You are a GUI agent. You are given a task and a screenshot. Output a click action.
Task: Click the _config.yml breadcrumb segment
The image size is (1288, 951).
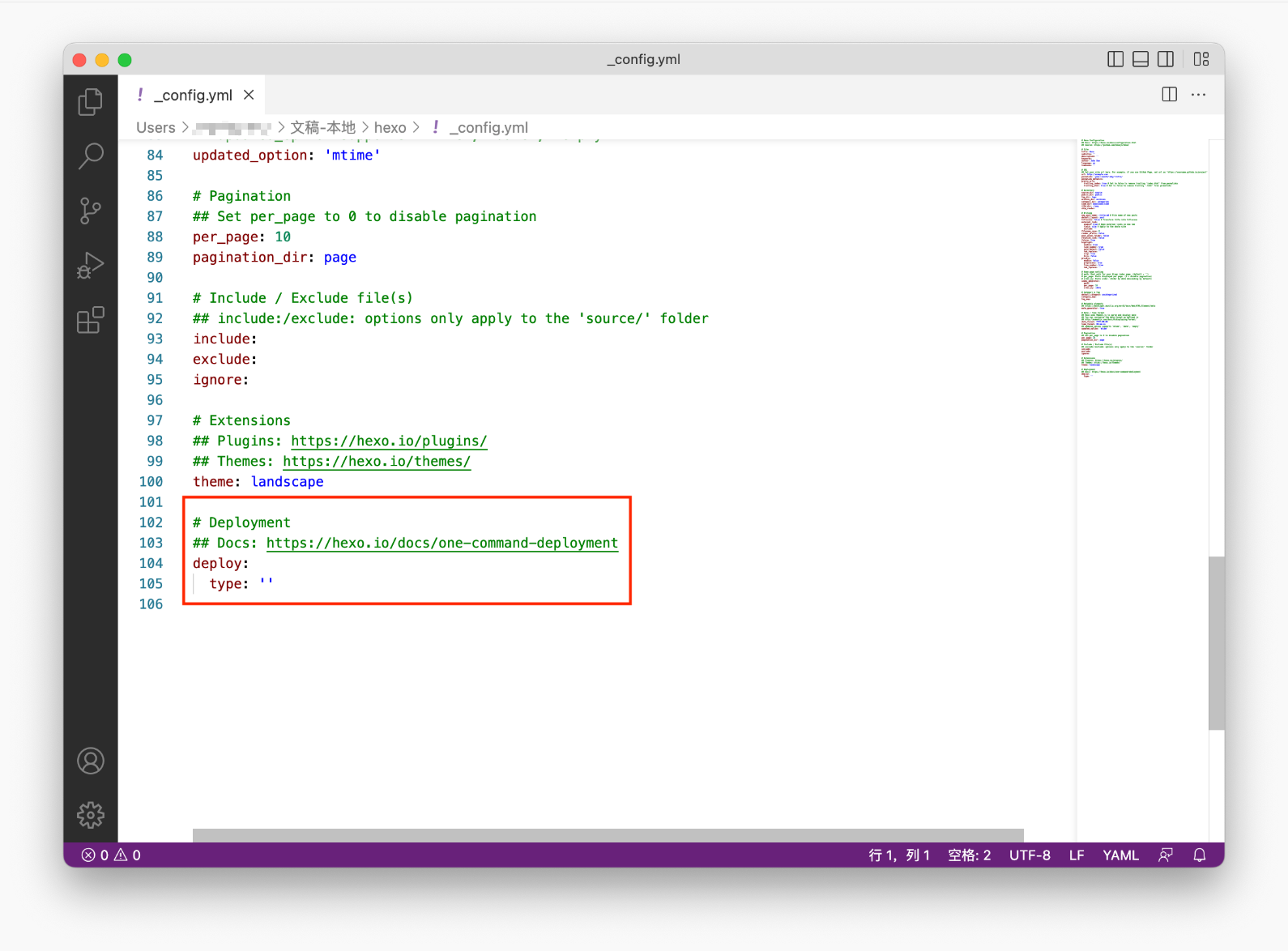coord(488,127)
